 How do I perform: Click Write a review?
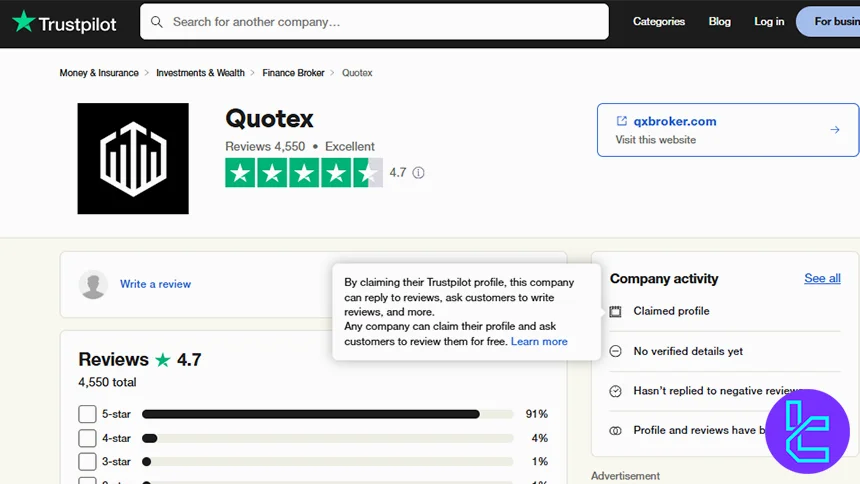(155, 284)
